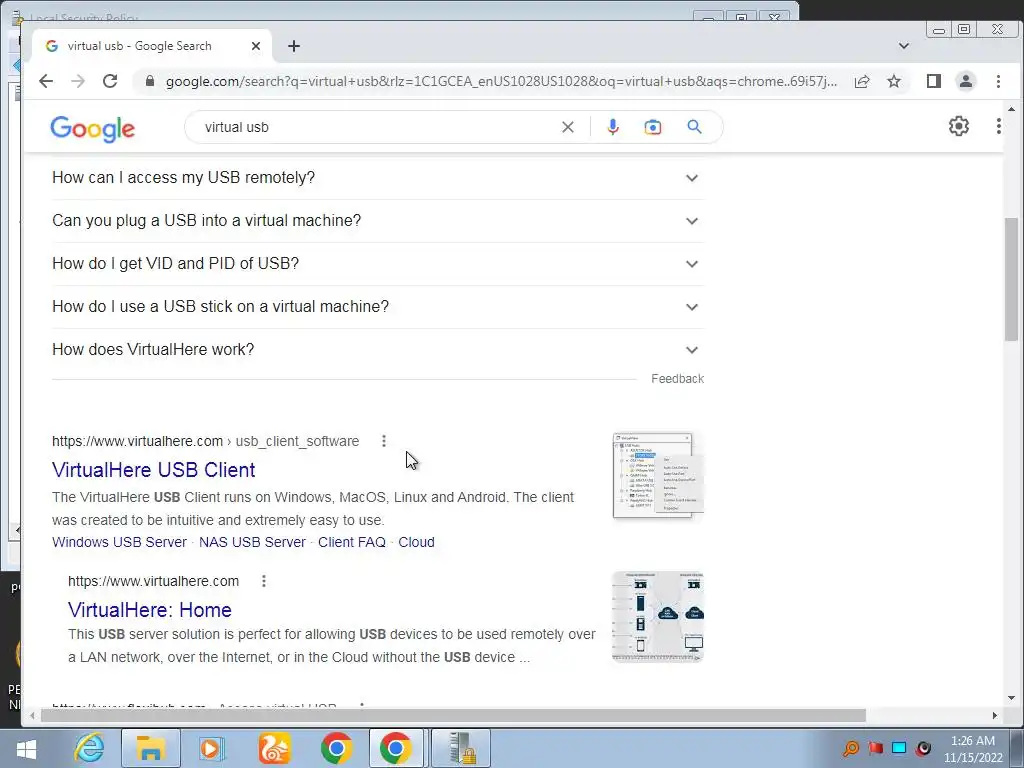
Task: Click the red flag tray icon
Action: click(x=876, y=748)
